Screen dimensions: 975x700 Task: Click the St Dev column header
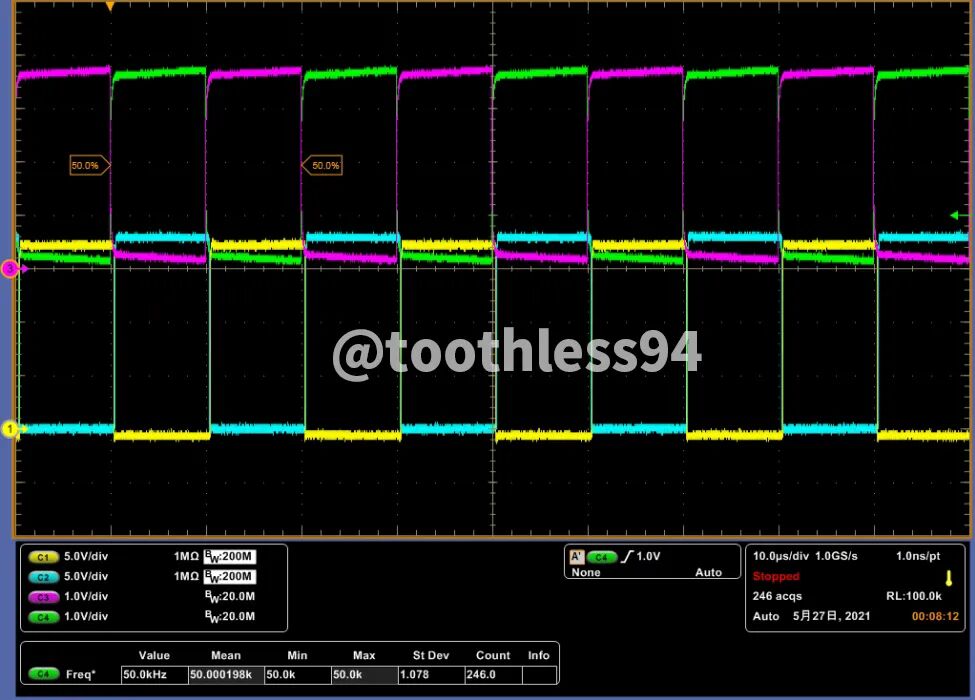431,655
